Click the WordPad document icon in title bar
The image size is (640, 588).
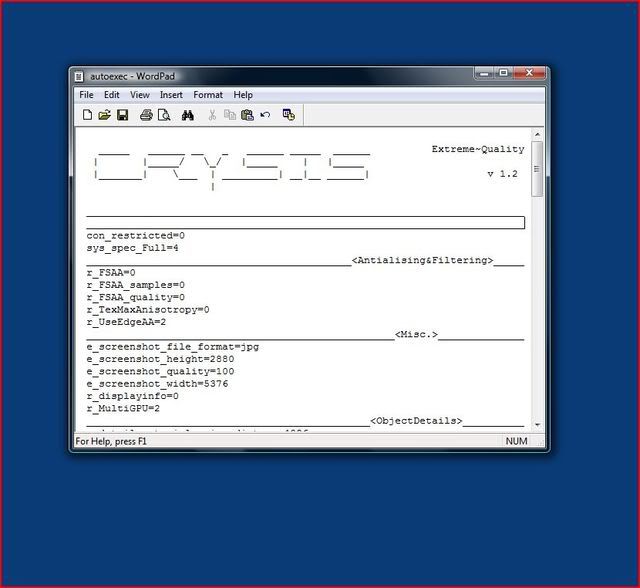coord(79,77)
